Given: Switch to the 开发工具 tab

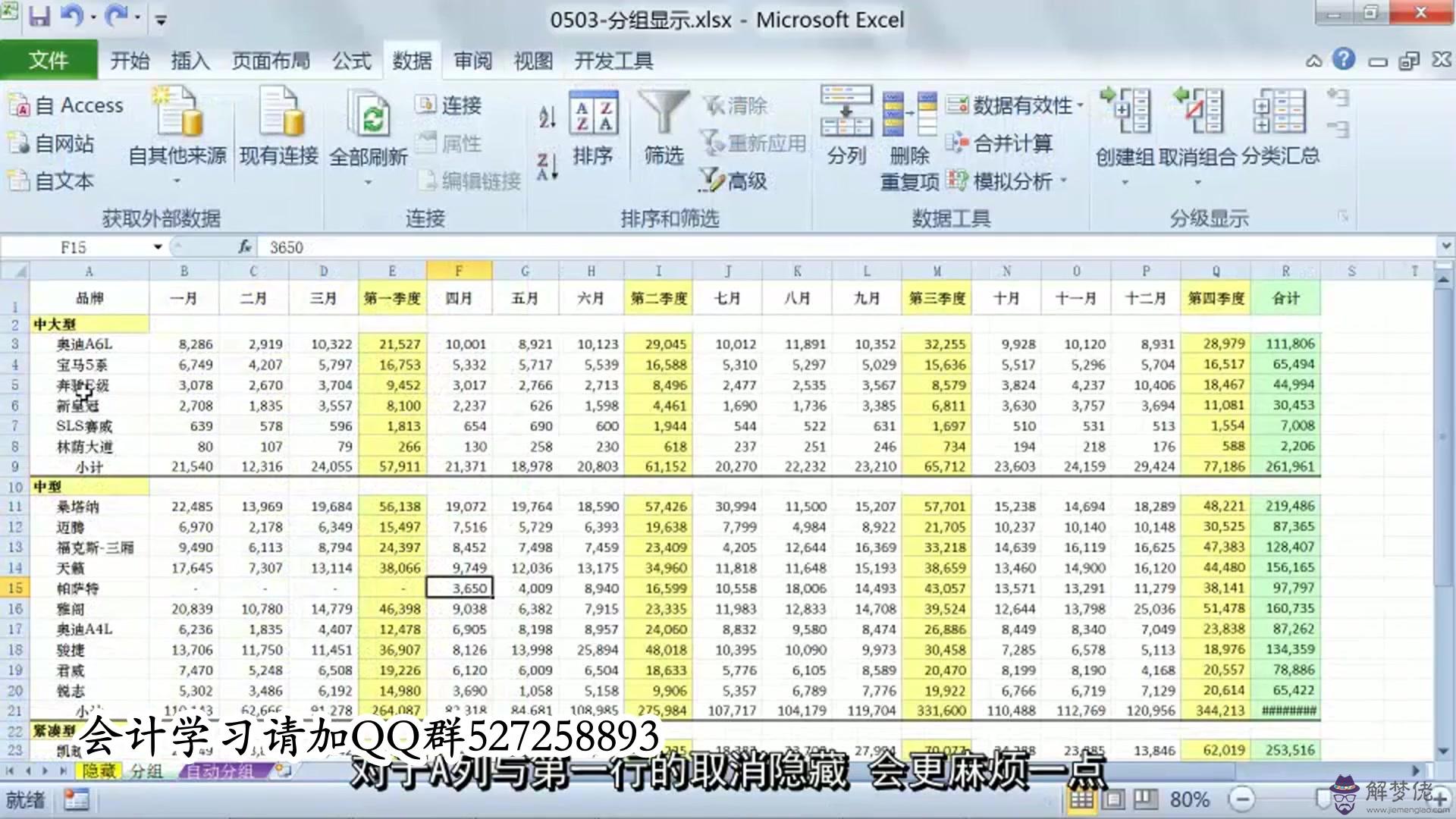Looking at the screenshot, I should [613, 61].
